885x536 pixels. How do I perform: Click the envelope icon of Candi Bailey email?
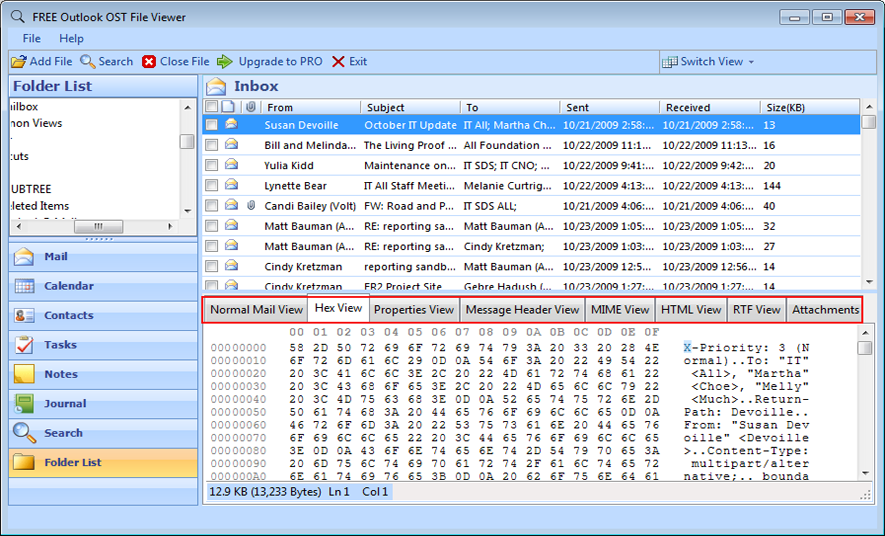tap(231, 205)
